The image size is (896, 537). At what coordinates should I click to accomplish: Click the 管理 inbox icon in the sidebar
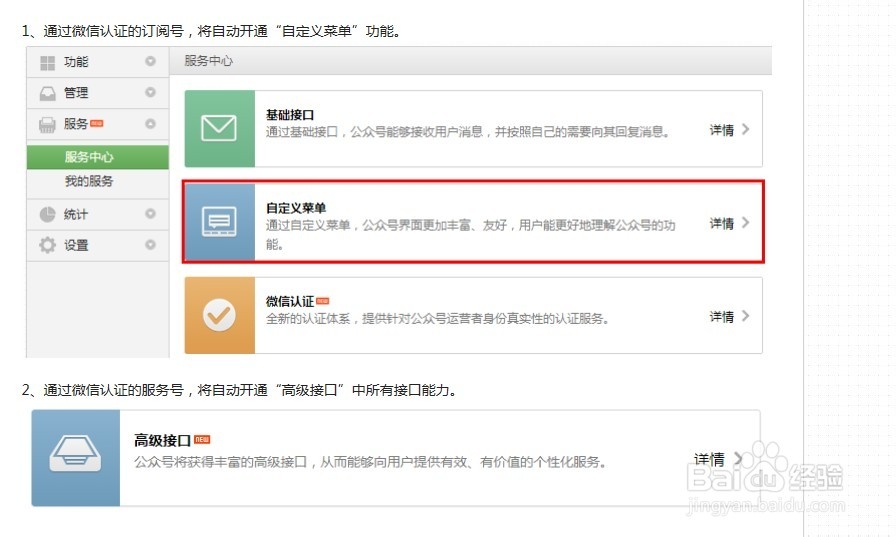click(47, 93)
